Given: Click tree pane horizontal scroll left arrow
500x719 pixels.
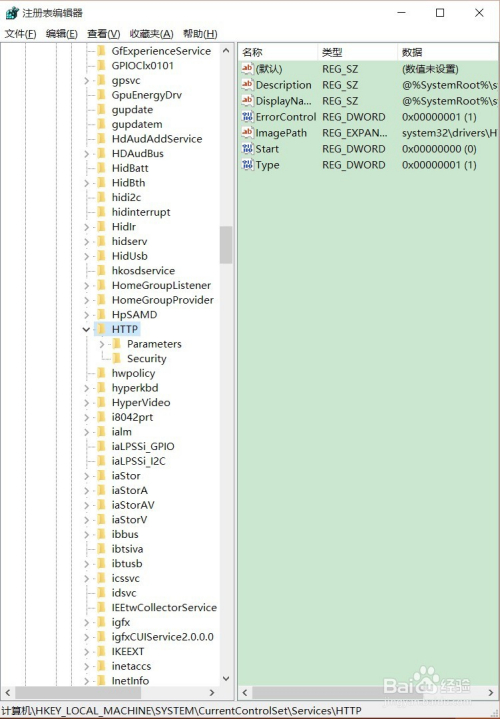Looking at the screenshot, I should (7, 692).
